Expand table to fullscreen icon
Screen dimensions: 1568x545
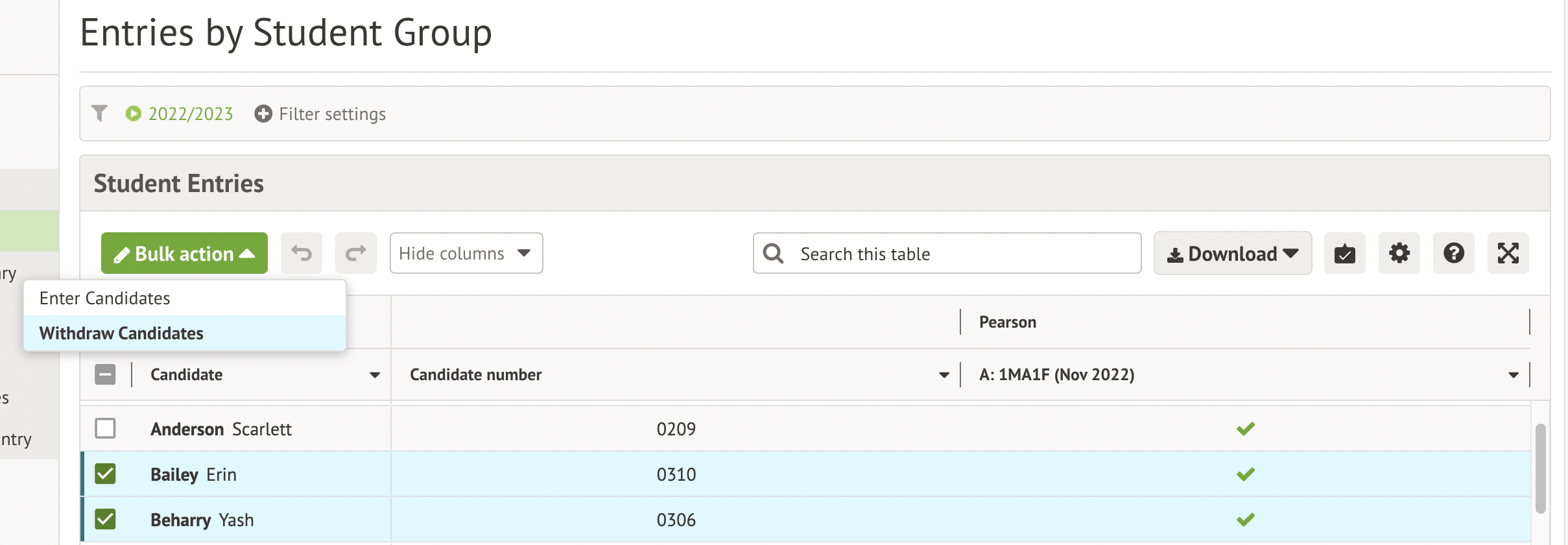(x=1508, y=253)
